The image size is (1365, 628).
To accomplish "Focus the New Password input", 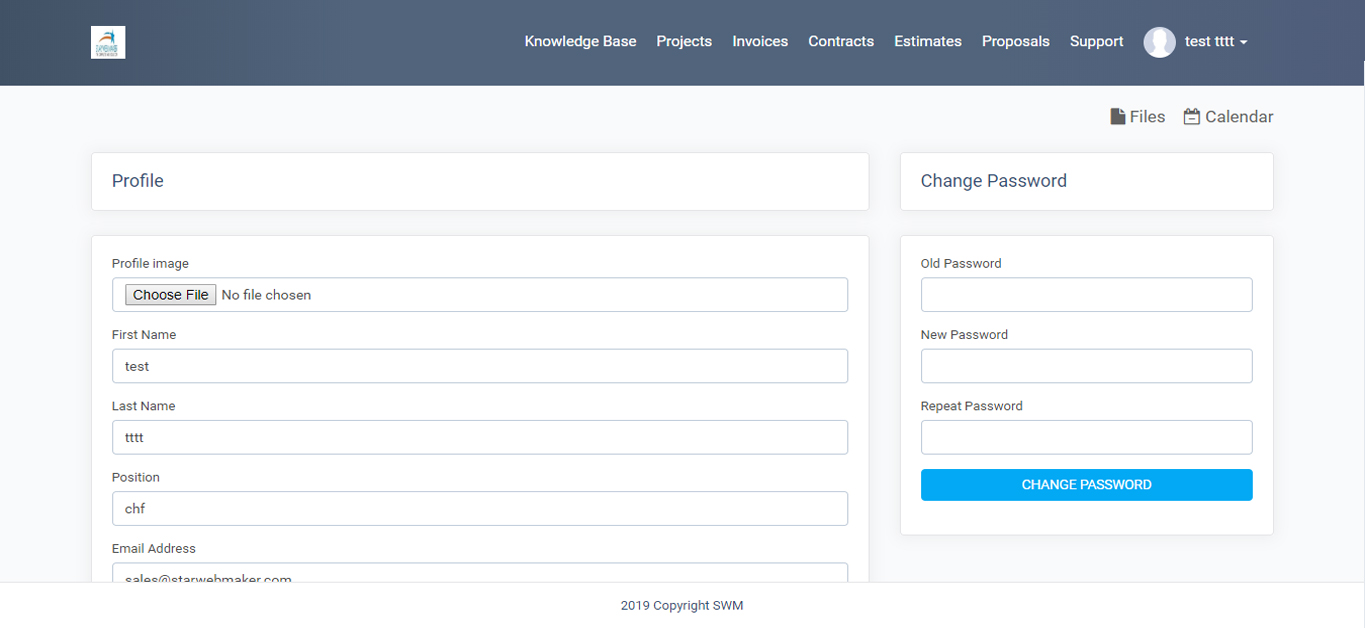I will click(1086, 366).
